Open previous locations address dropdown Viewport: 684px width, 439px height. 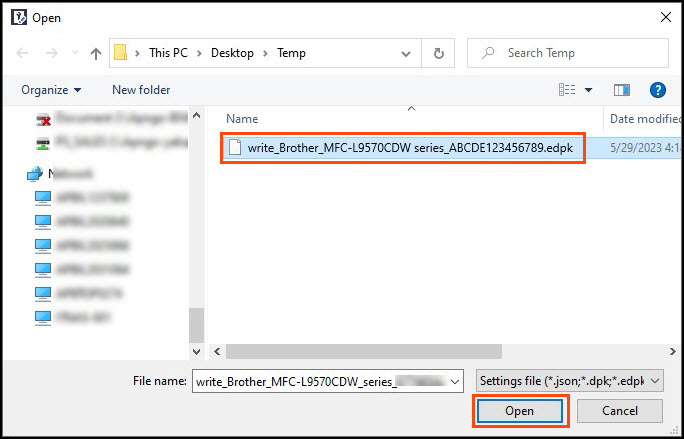pos(406,54)
